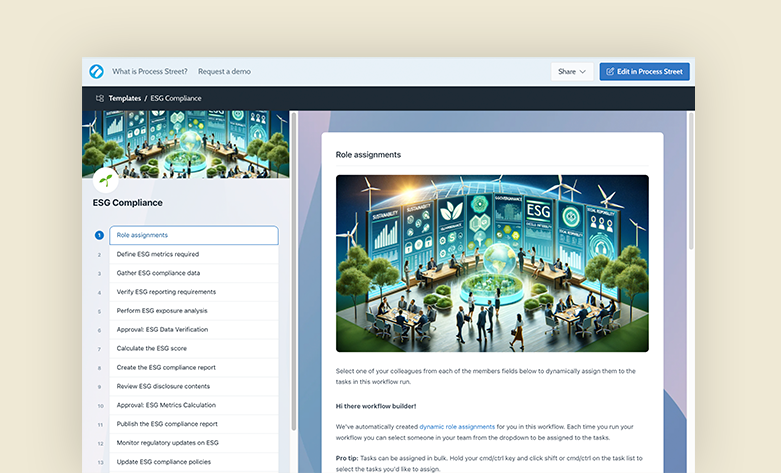Click the task list vertical scrollbar
Image resolution: width=781 pixels, height=473 pixels.
click(x=294, y=271)
